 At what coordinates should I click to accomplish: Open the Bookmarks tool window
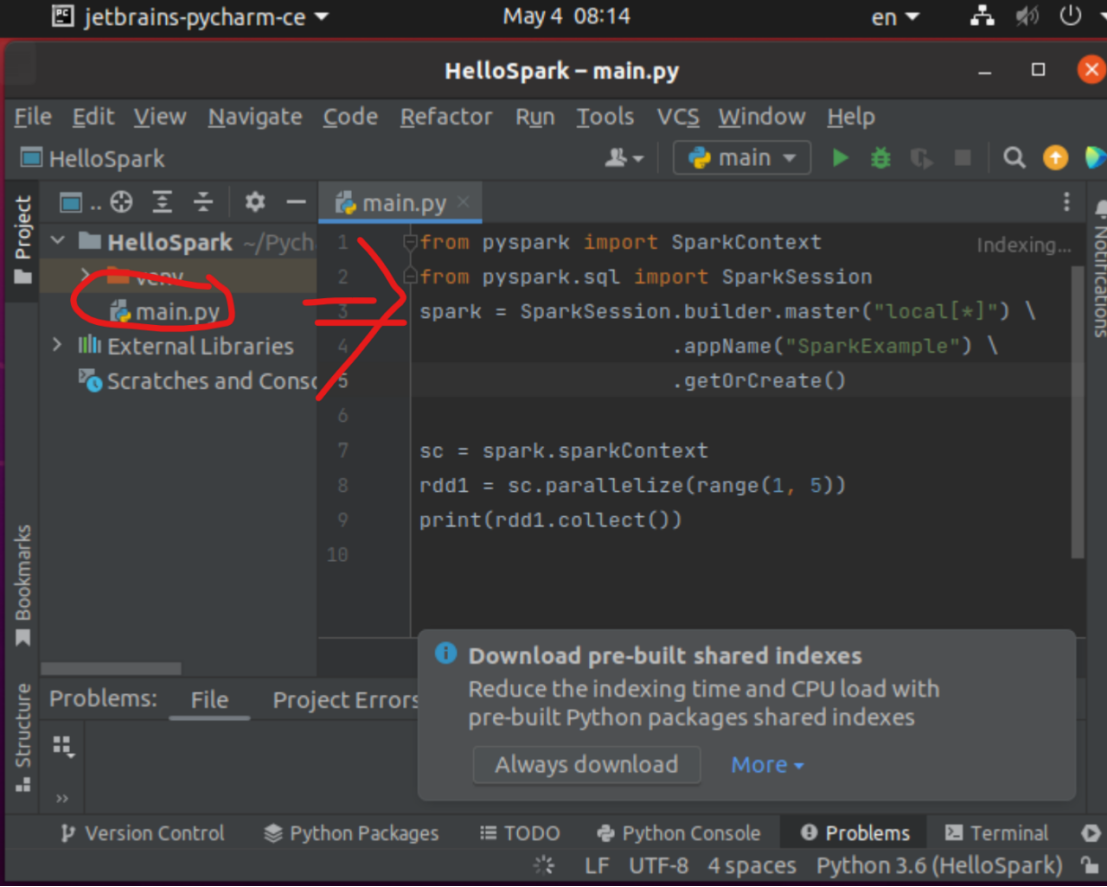pyautogui.click(x=23, y=585)
